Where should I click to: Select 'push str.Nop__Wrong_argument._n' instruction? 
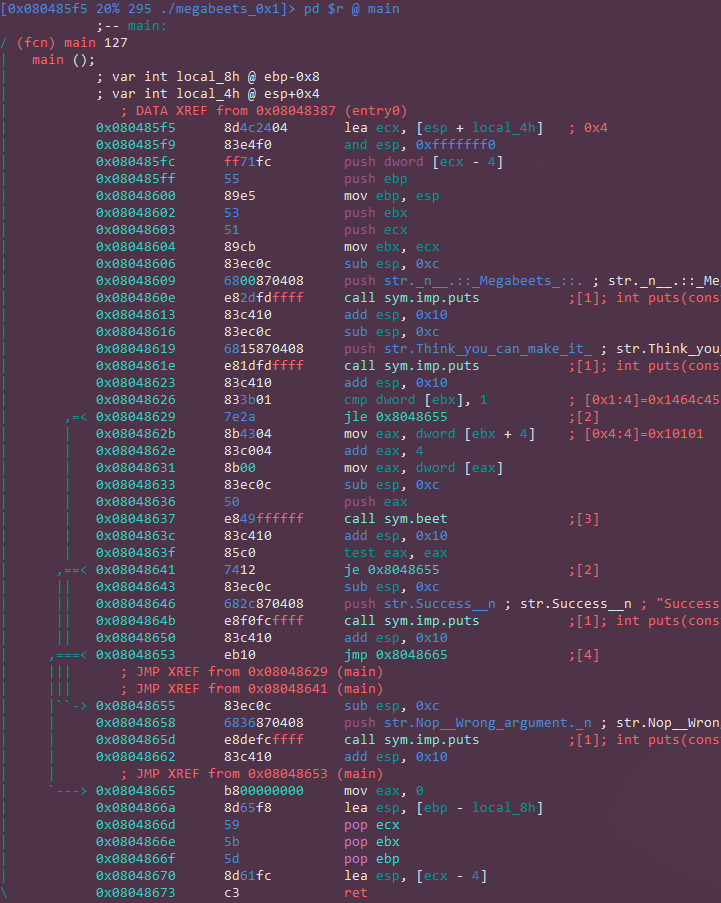(x=468, y=723)
